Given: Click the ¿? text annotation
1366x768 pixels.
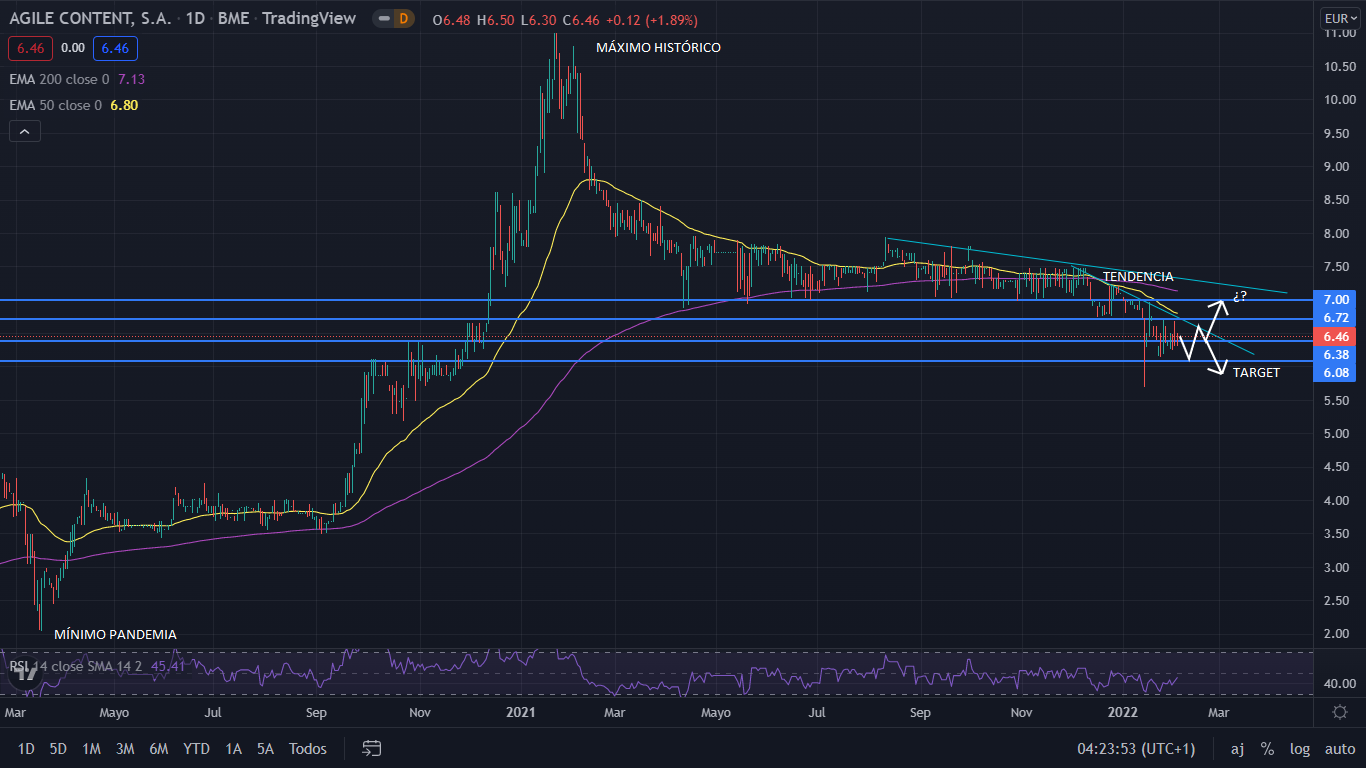Looking at the screenshot, I should click(1240, 296).
